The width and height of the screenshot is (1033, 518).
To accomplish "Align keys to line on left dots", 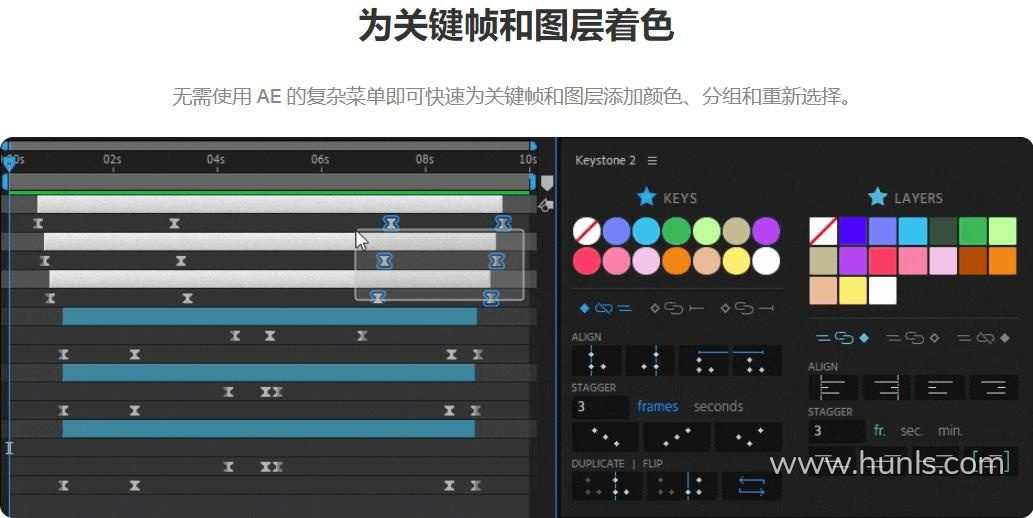I will pyautogui.click(x=597, y=360).
